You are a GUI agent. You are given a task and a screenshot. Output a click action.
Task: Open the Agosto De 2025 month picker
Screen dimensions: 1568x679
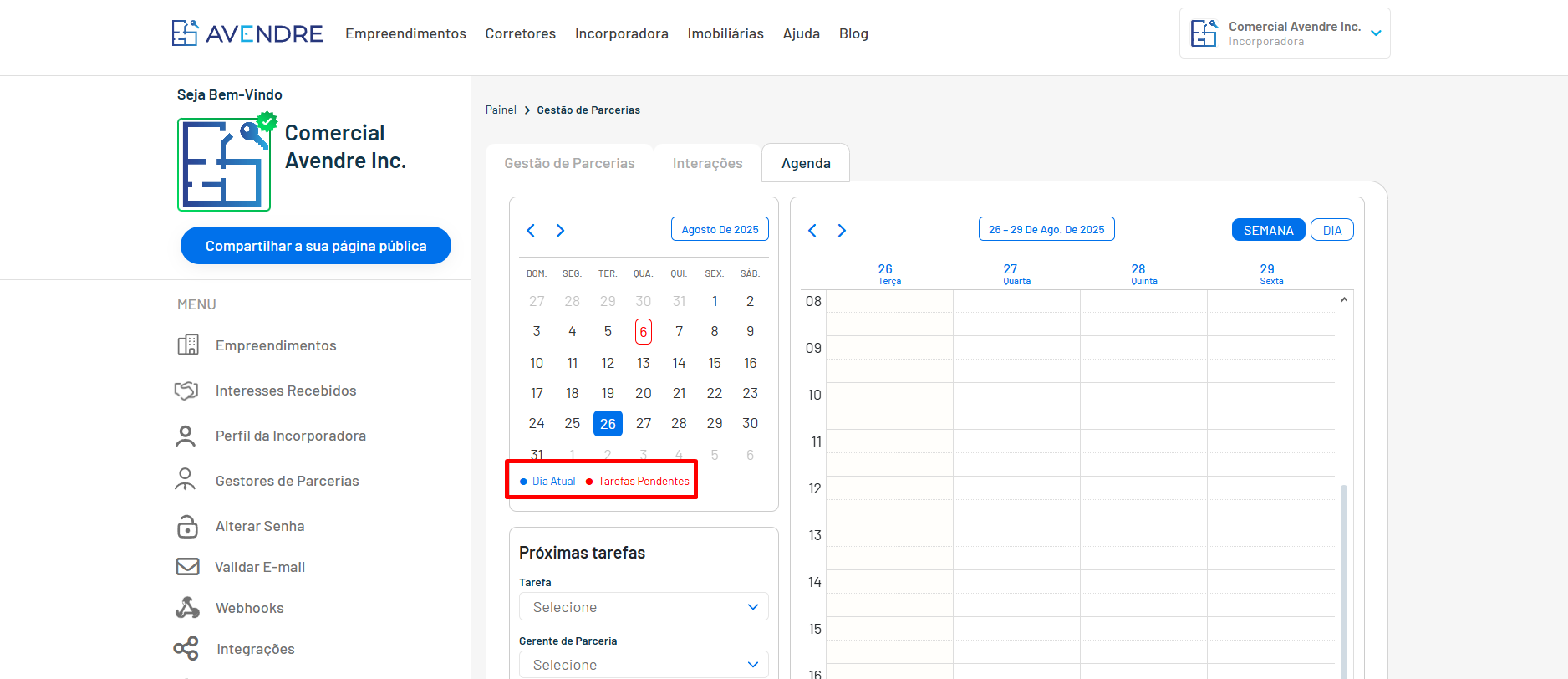pos(720,229)
